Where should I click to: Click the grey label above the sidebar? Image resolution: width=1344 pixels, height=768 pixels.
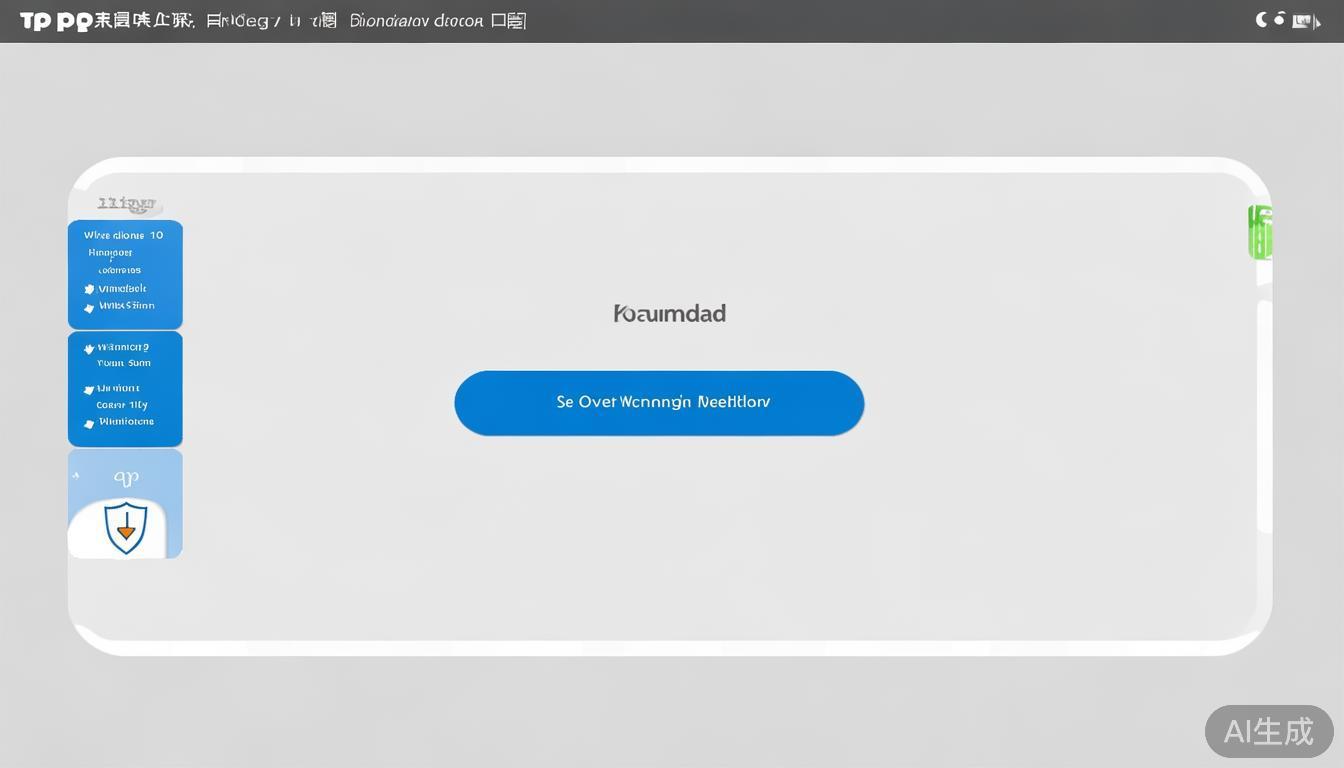click(126, 204)
